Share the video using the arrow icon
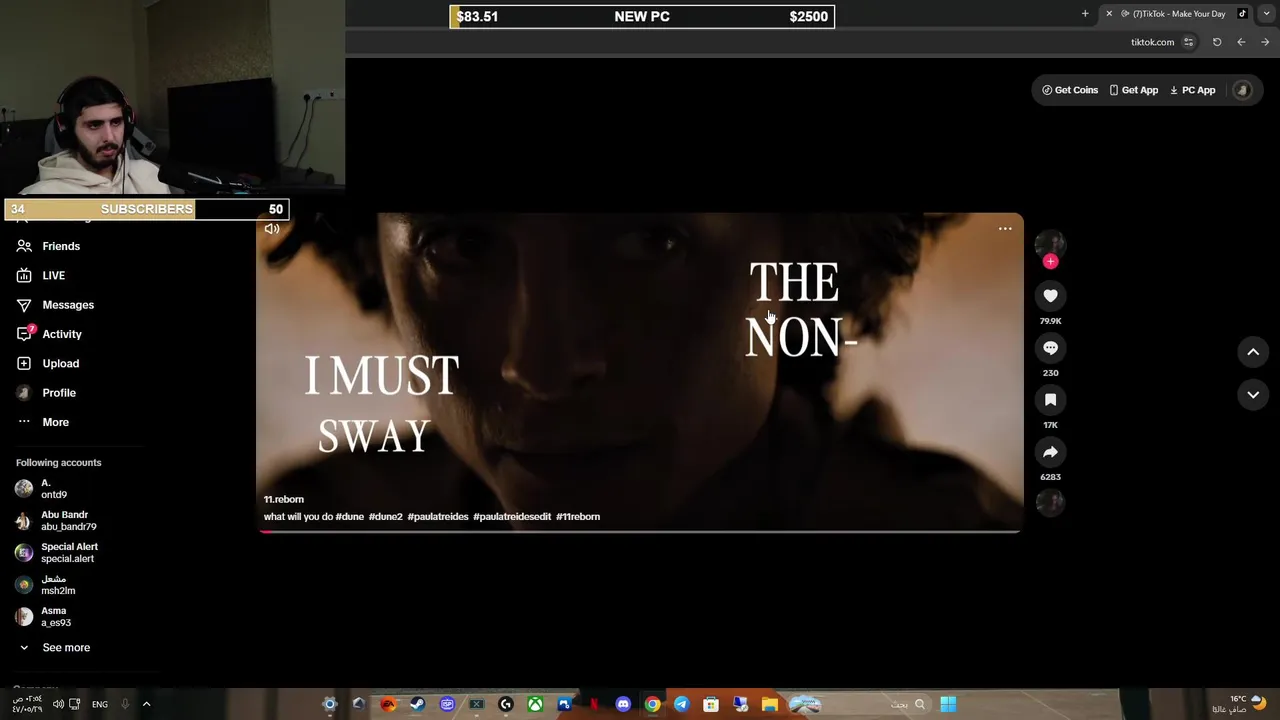This screenshot has width=1280, height=720. pyautogui.click(x=1050, y=452)
